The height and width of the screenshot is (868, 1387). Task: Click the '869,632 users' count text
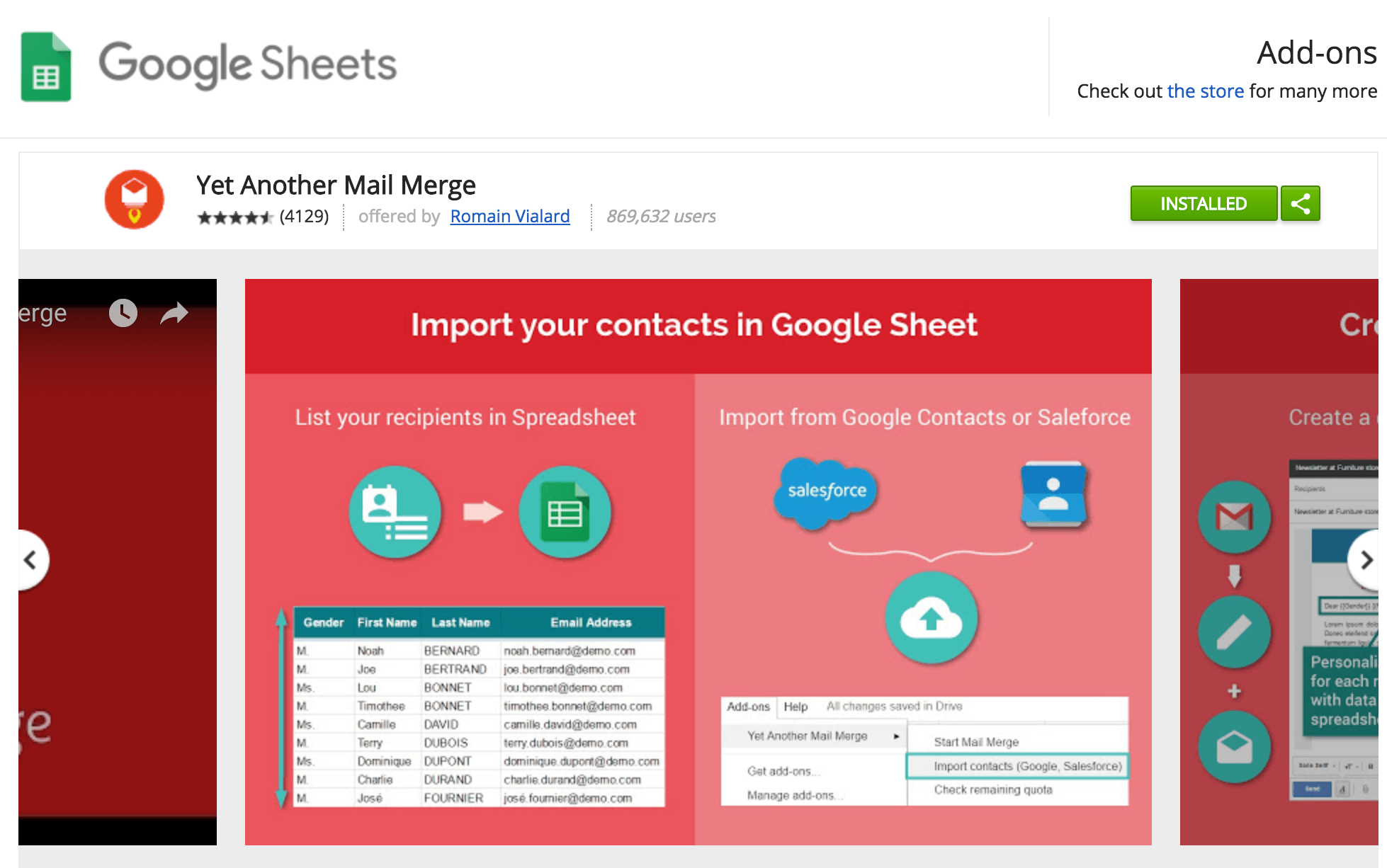point(661,216)
